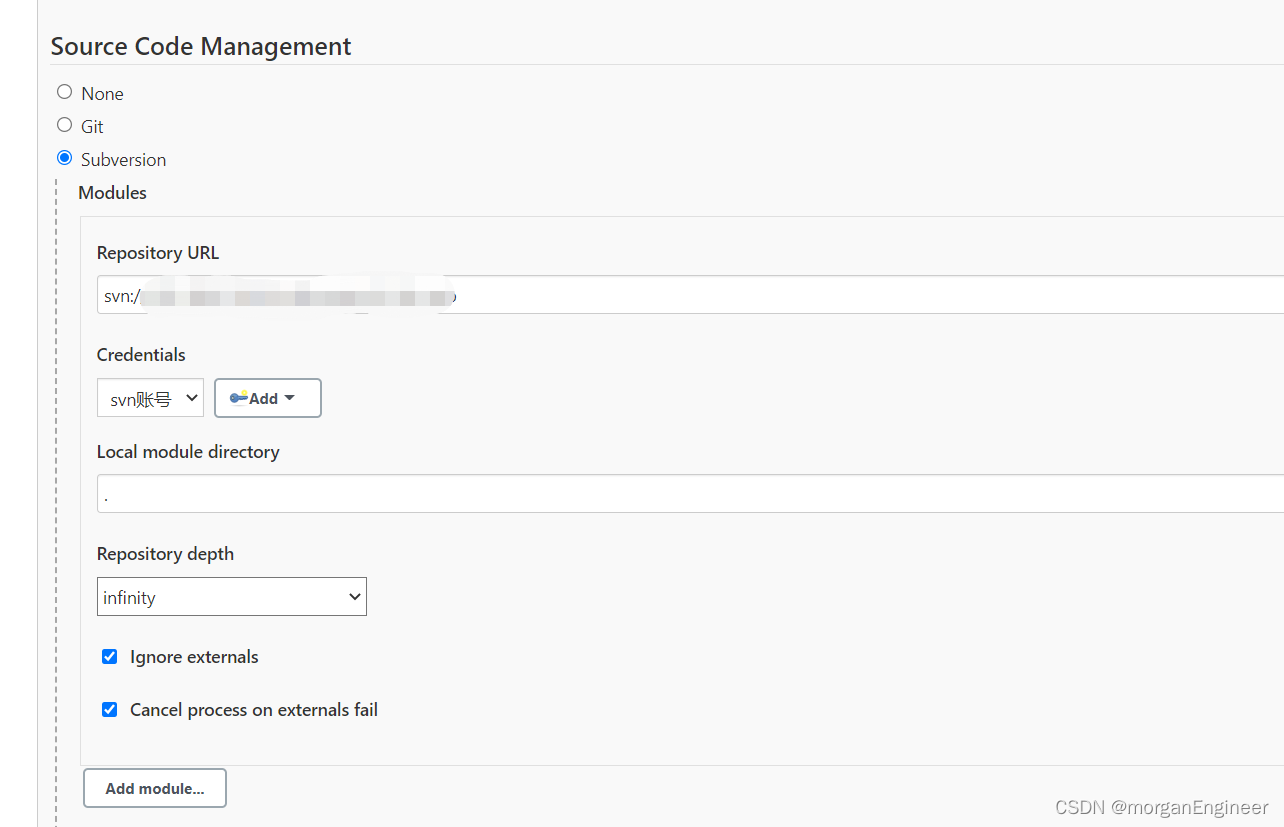The image size is (1284, 827).
Task: Select the Subversion radio button
Action: pyautogui.click(x=65, y=158)
